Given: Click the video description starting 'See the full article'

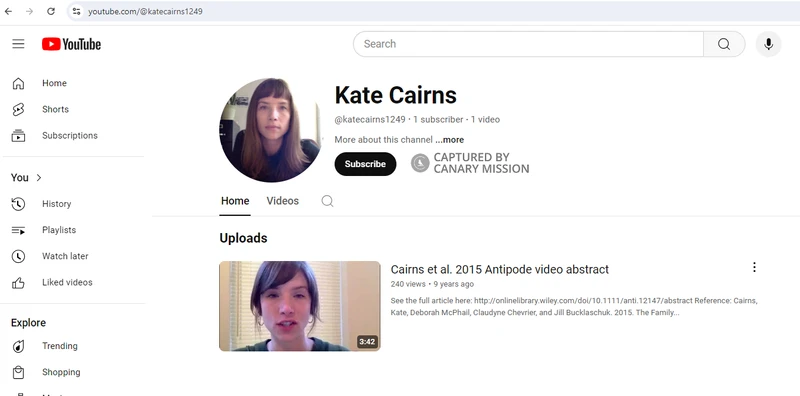Looking at the screenshot, I should pyautogui.click(x=574, y=307).
